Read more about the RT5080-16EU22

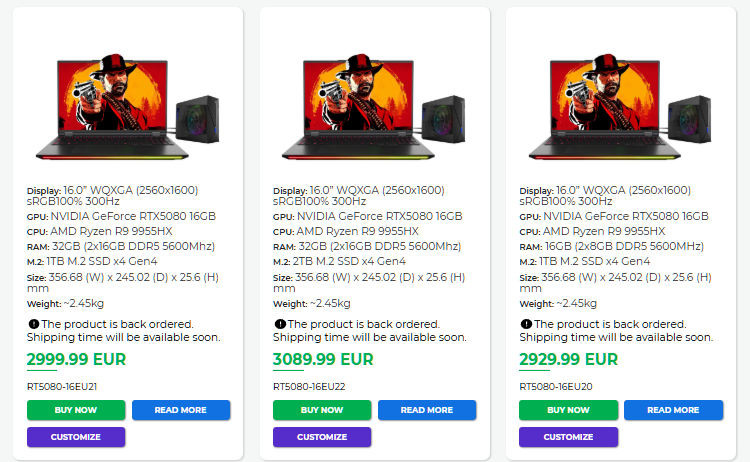(x=427, y=410)
